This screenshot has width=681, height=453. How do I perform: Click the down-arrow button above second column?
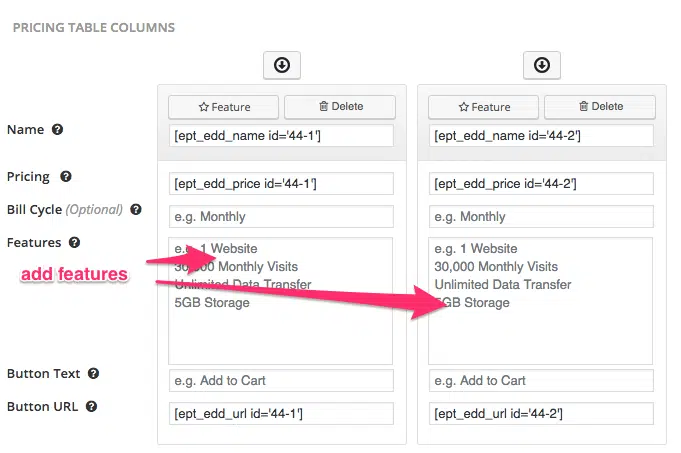point(542,65)
